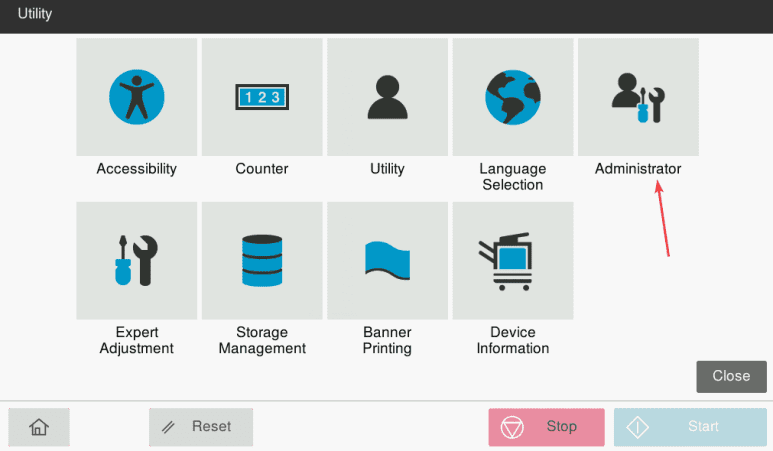Open the Administrator settings icon

coord(638,97)
